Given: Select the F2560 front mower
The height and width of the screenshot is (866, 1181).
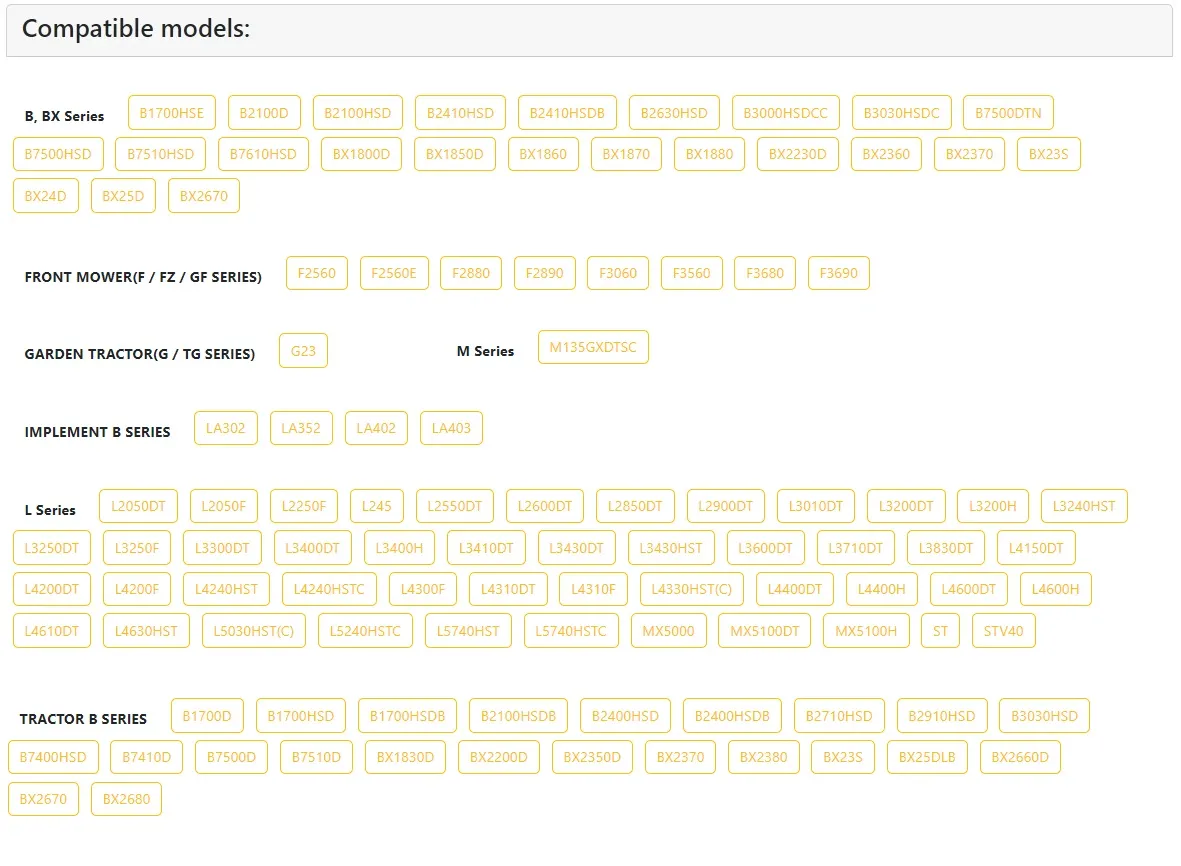Looking at the screenshot, I should [317, 273].
